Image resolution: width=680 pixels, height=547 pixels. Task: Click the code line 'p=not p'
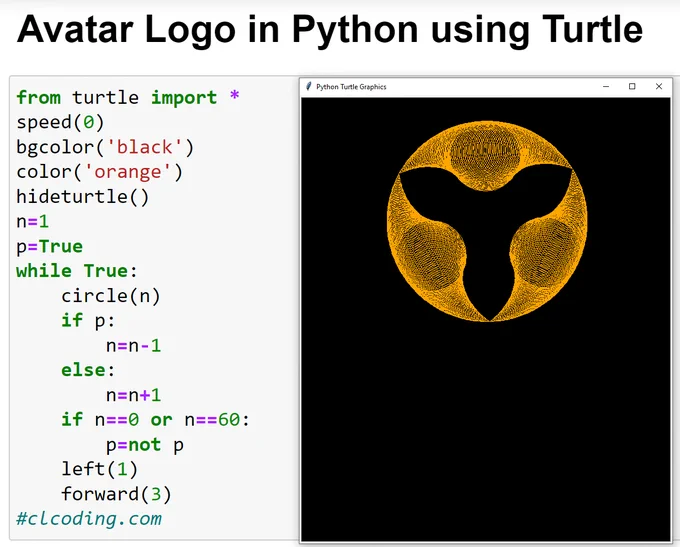(145, 445)
